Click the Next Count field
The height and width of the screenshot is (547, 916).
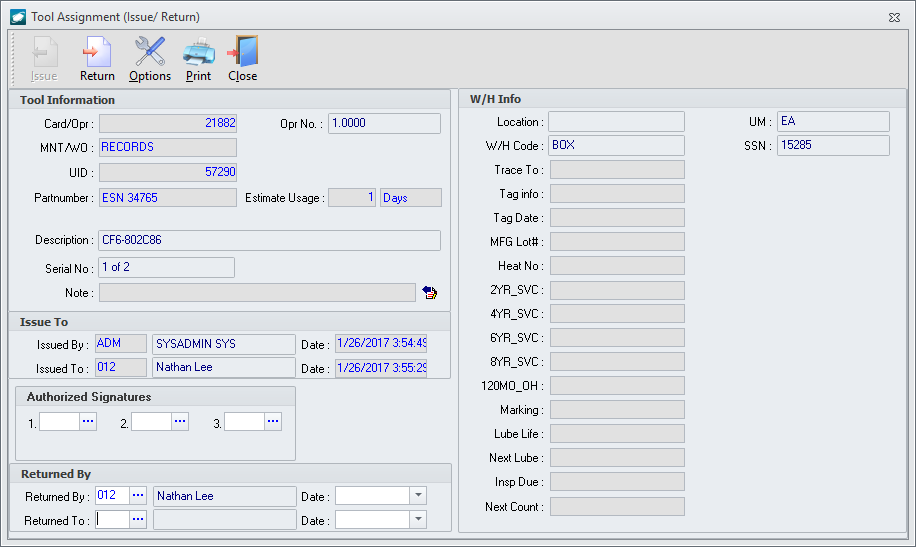[617, 507]
